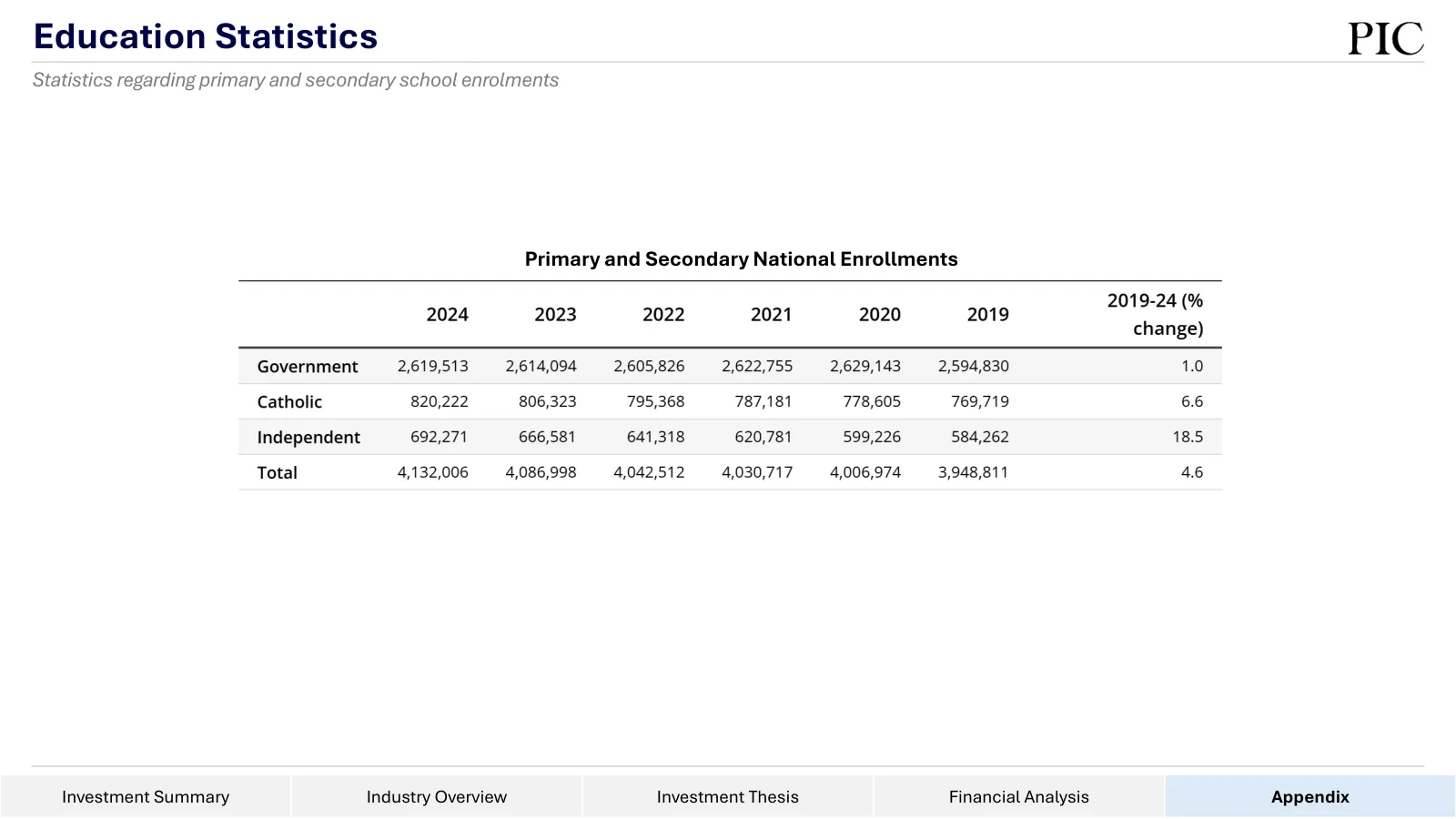Click Government 2021 value 2,622,755
1456x819 pixels.
coord(757,366)
